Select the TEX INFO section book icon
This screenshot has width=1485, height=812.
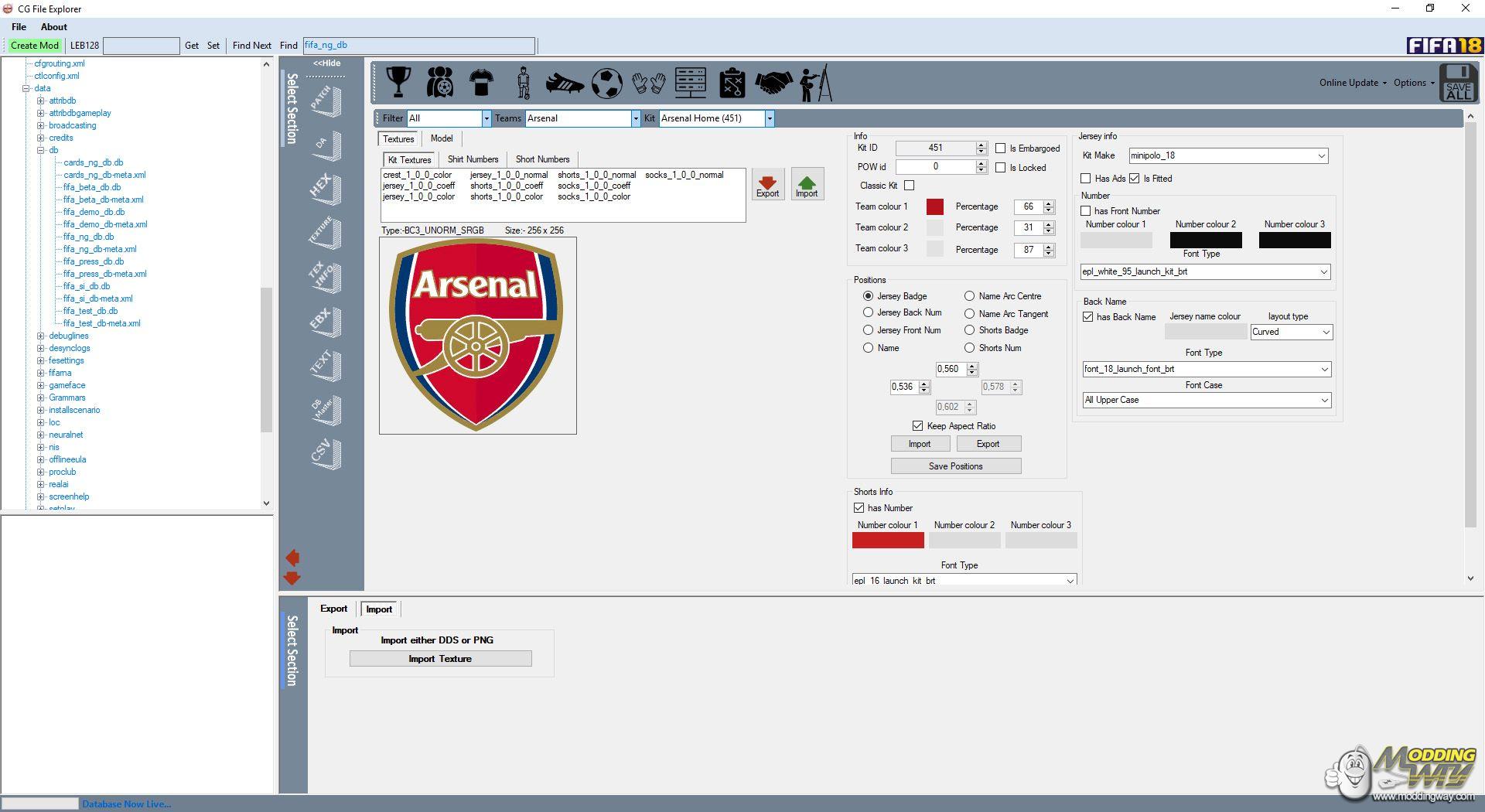point(326,278)
